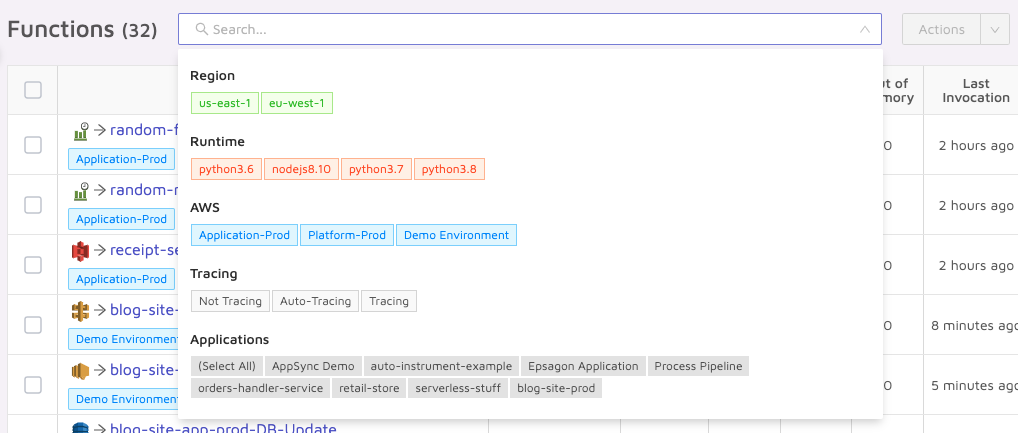Check the second blog-site function checkbox
Viewport: 1018px width, 433px height.
[33, 385]
